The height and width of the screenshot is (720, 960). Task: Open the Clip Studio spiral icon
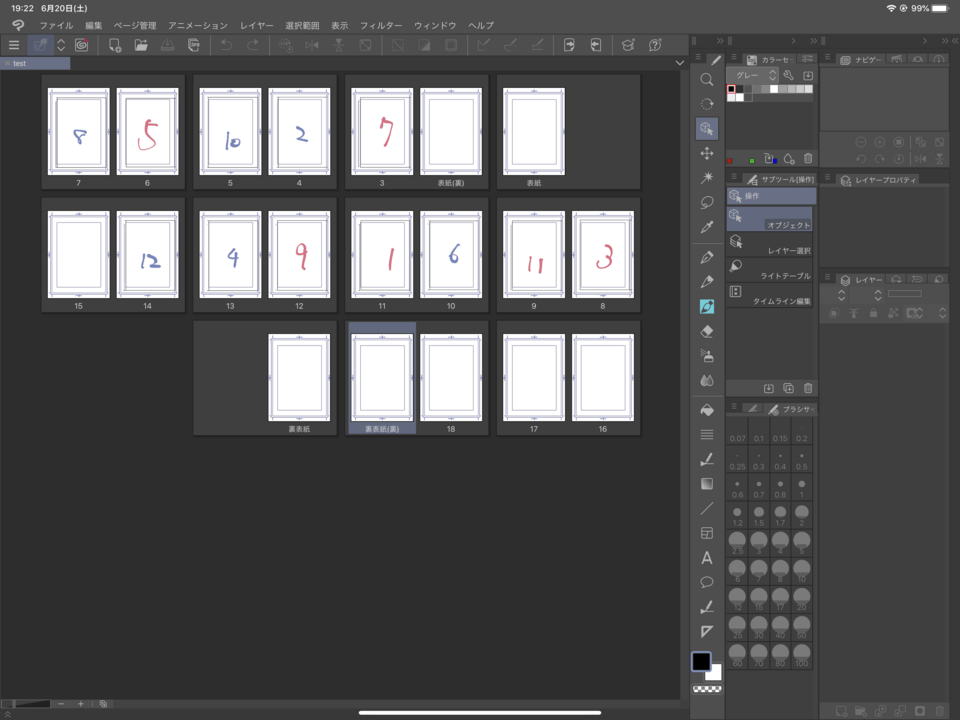tap(81, 45)
